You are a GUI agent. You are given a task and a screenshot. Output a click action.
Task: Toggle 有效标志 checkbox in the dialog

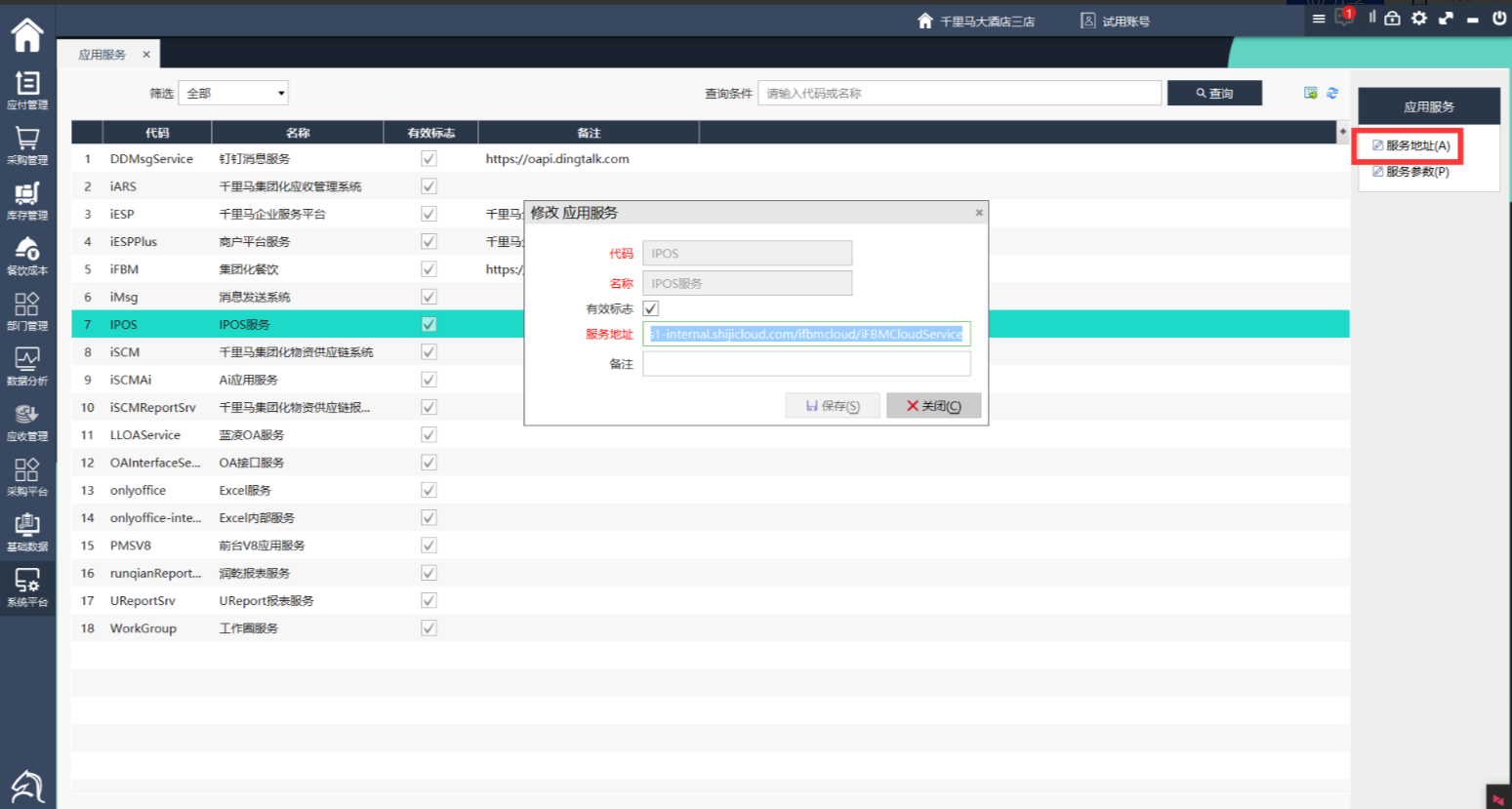click(651, 308)
